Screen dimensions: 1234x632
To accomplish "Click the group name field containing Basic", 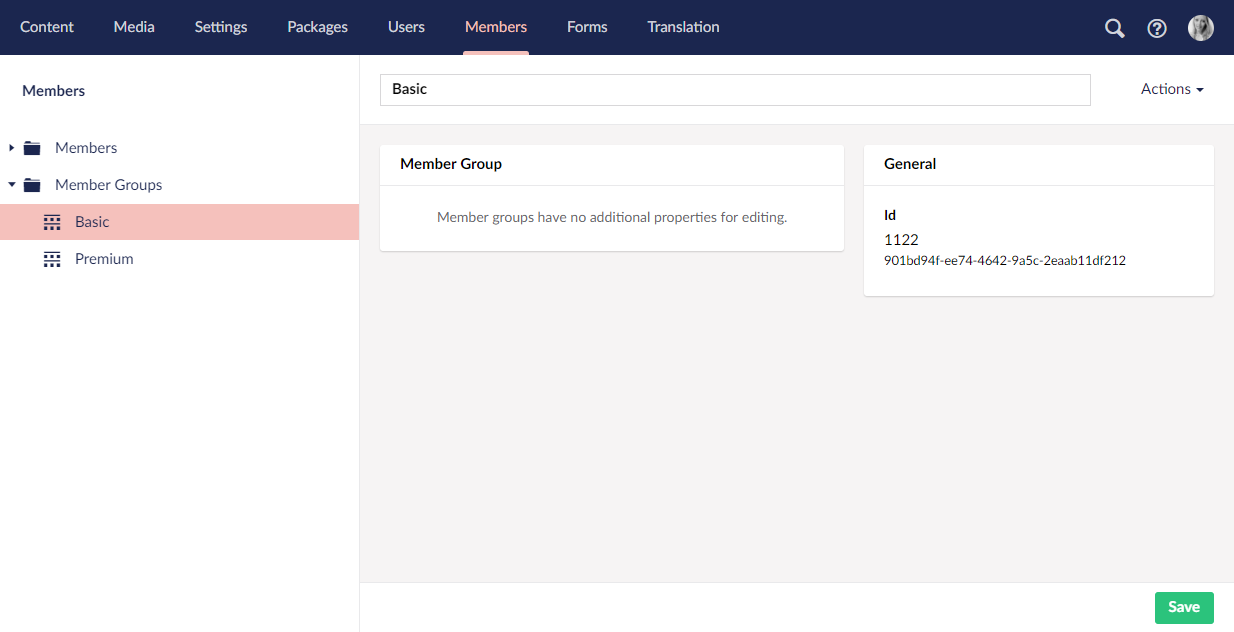I will pos(735,89).
